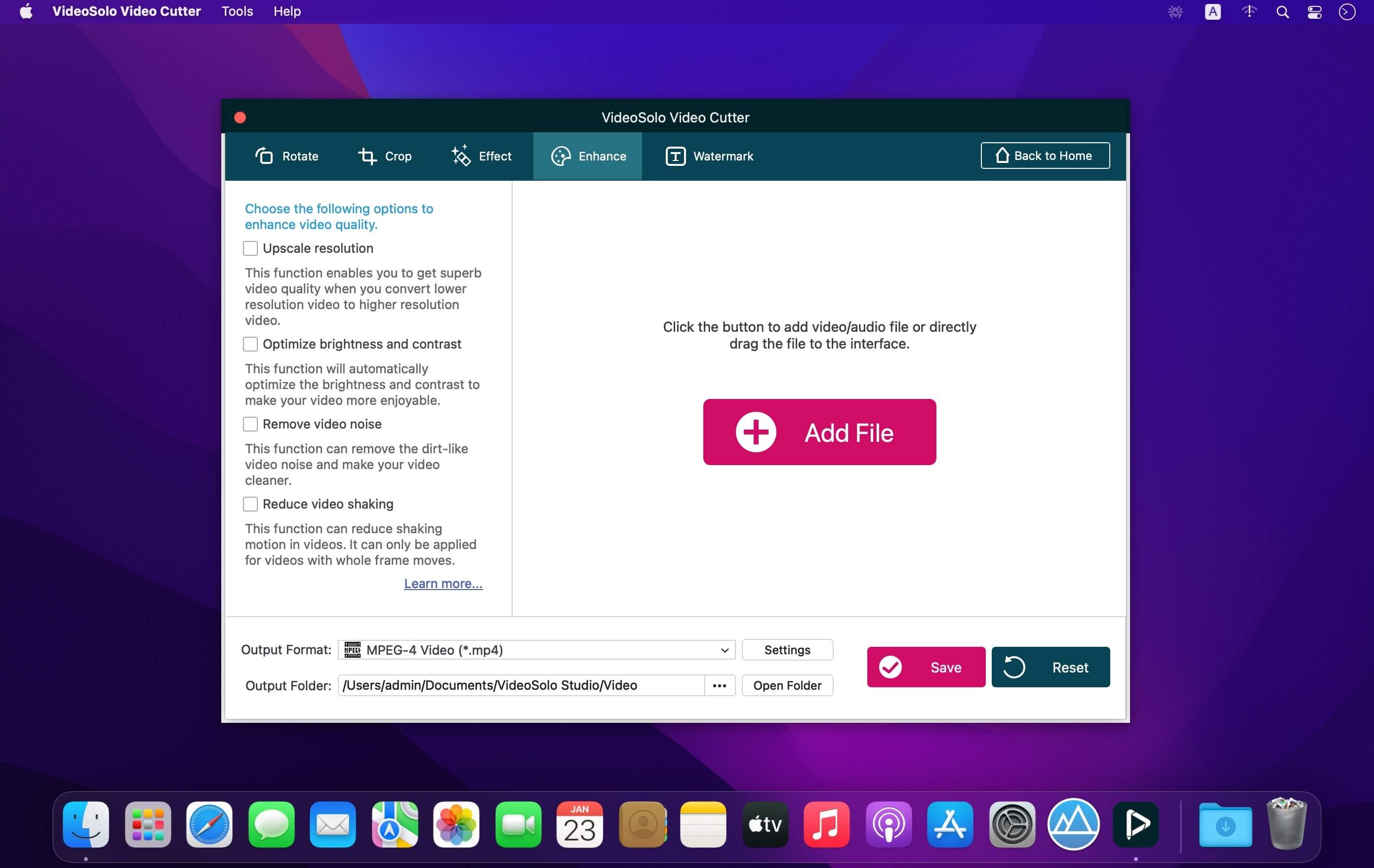Open the Settings dropdown next to output format

[x=787, y=649]
